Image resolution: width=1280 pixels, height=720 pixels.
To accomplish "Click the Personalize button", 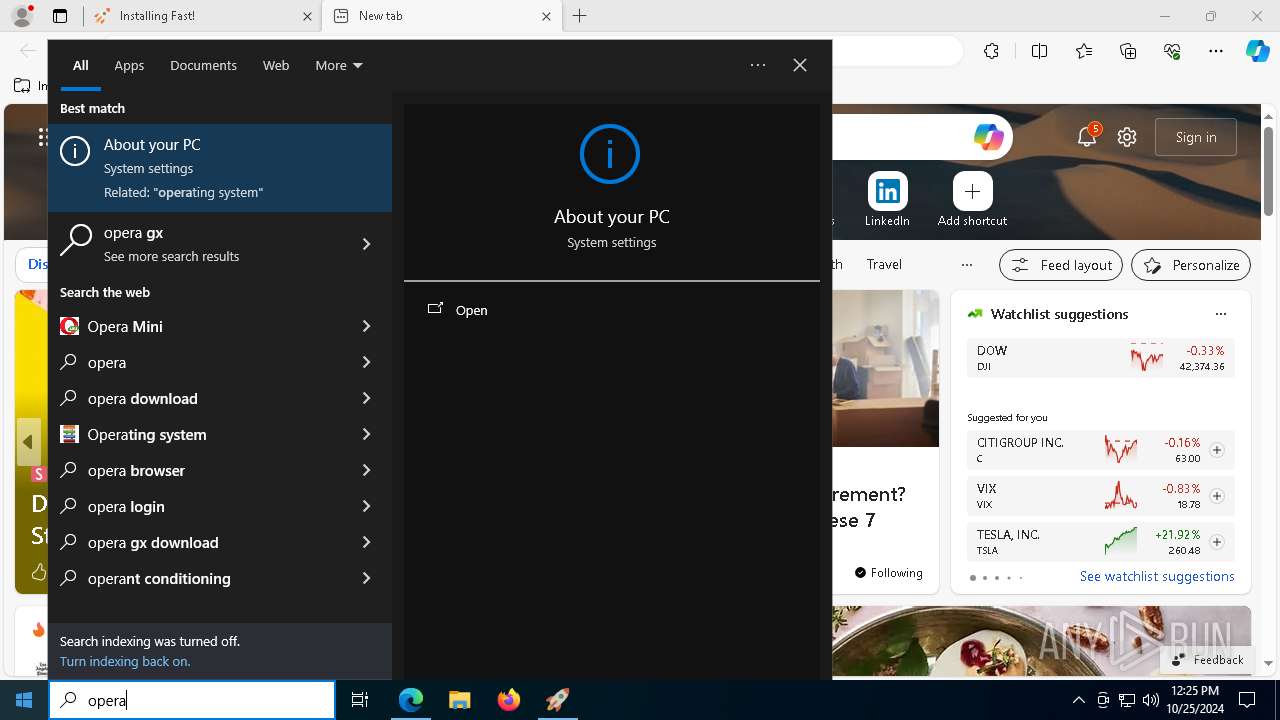I will tap(1191, 265).
